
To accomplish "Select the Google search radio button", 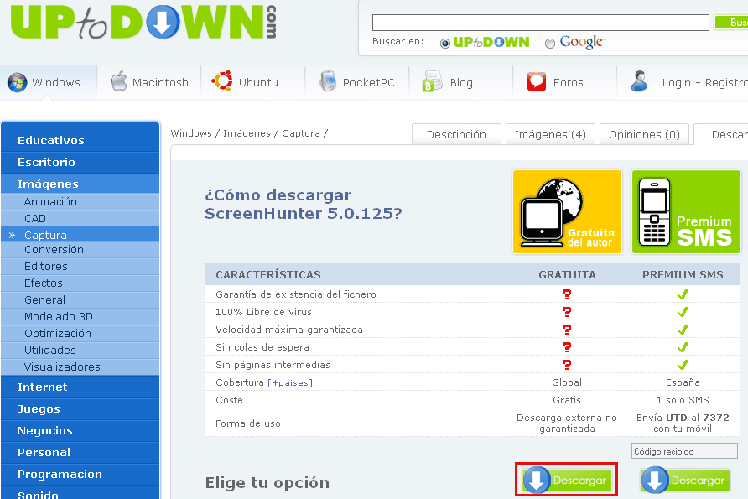I will click(550, 43).
